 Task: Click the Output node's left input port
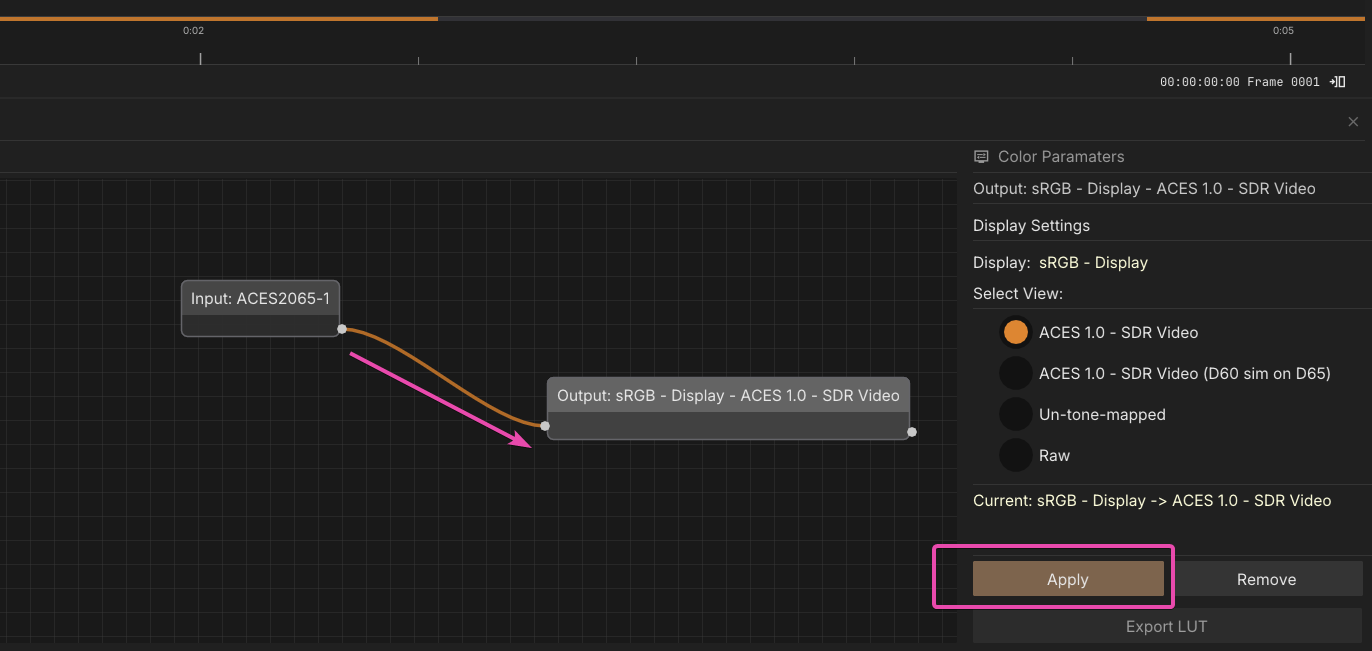tap(545, 426)
